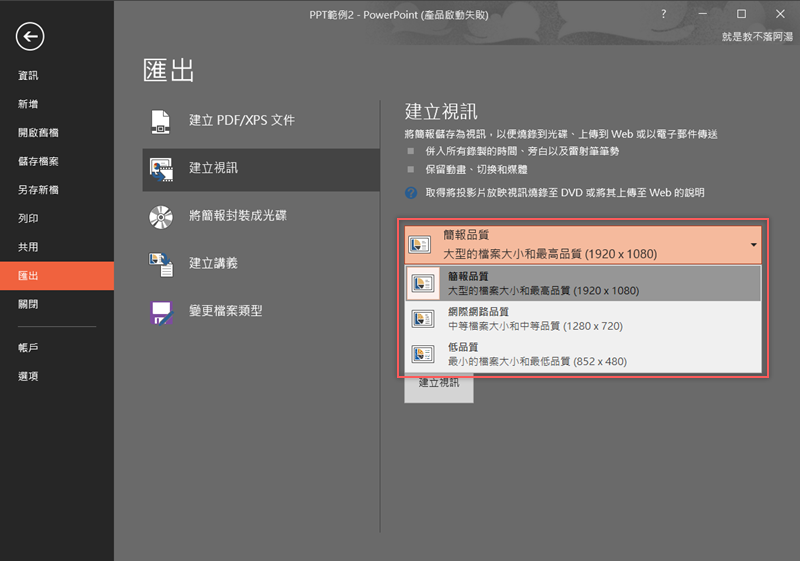This screenshot has width=800, height=561.
Task: Open the DVD burning help link
Action: 565,193
